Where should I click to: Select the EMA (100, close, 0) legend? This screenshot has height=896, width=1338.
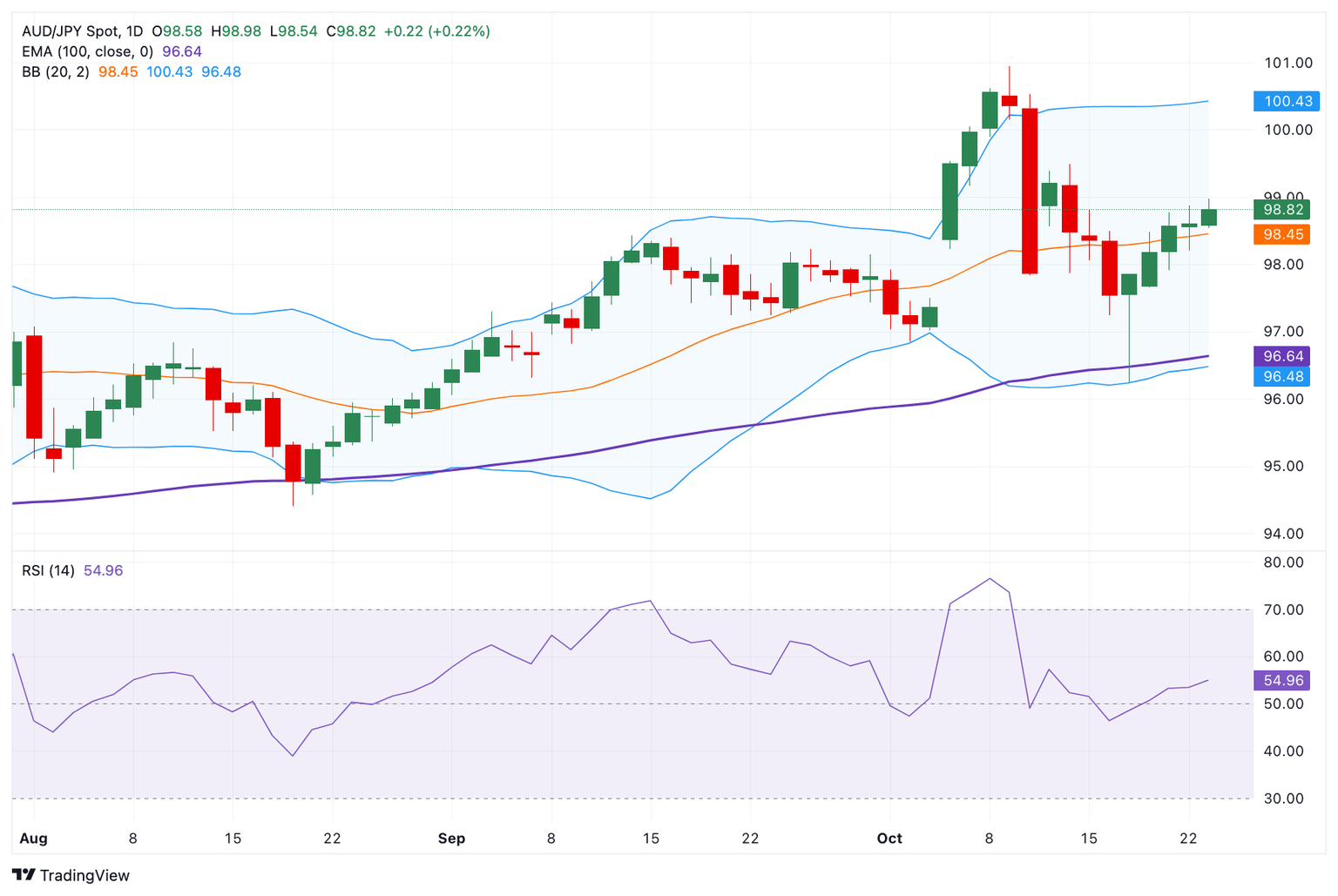[87, 51]
